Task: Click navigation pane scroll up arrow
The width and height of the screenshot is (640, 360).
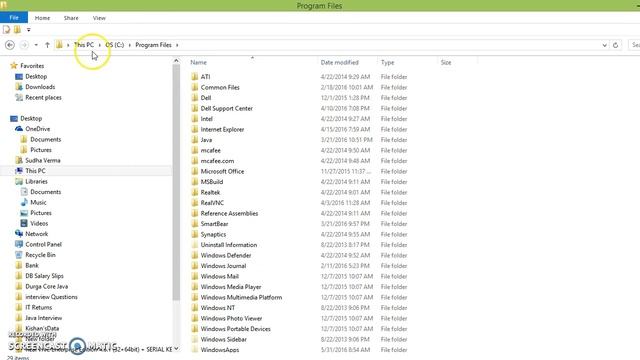Action: coord(176,61)
